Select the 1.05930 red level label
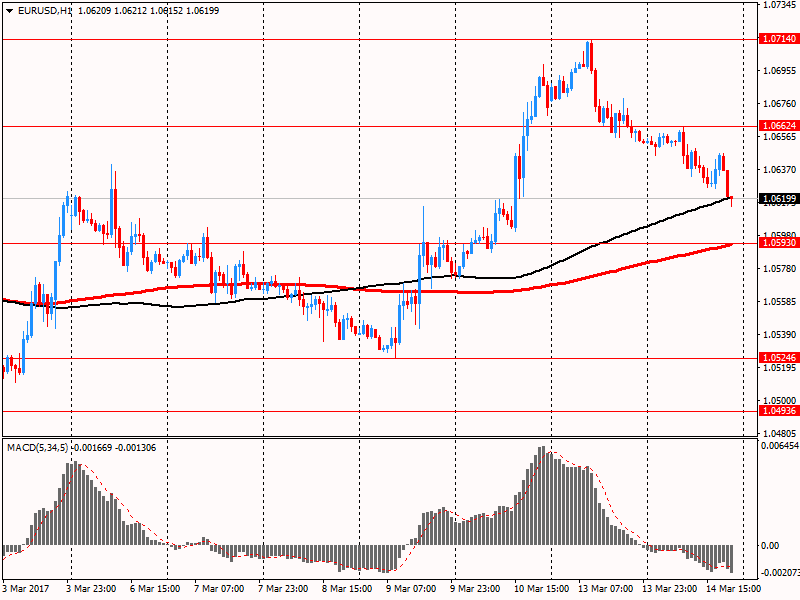The width and height of the screenshot is (800, 600). (x=779, y=242)
